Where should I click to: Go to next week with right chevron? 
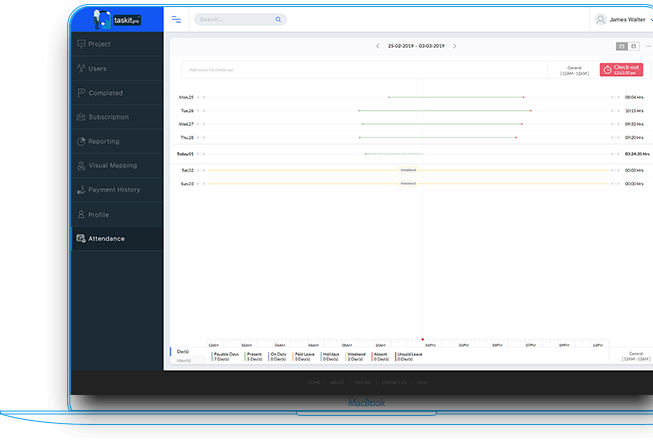(454, 46)
